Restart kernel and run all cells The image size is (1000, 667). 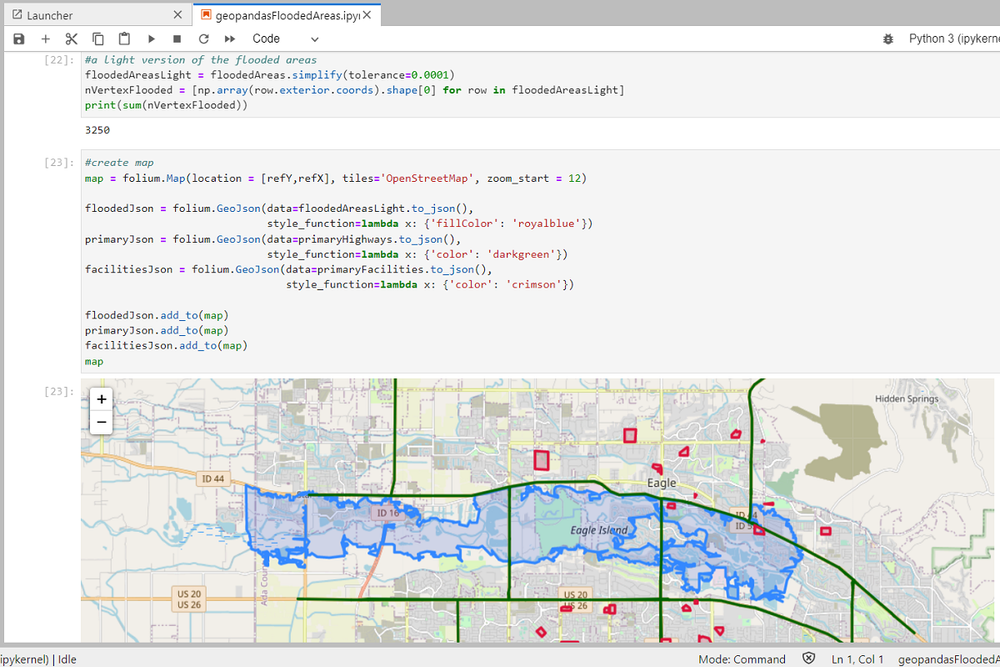tap(229, 38)
